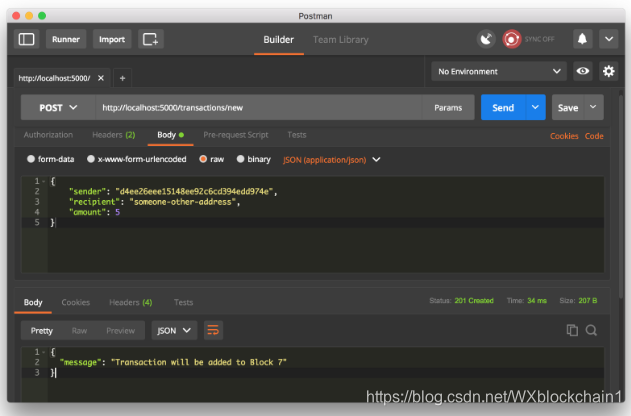The height and width of the screenshot is (416, 631).
Task: Open the Params editor
Action: point(448,107)
